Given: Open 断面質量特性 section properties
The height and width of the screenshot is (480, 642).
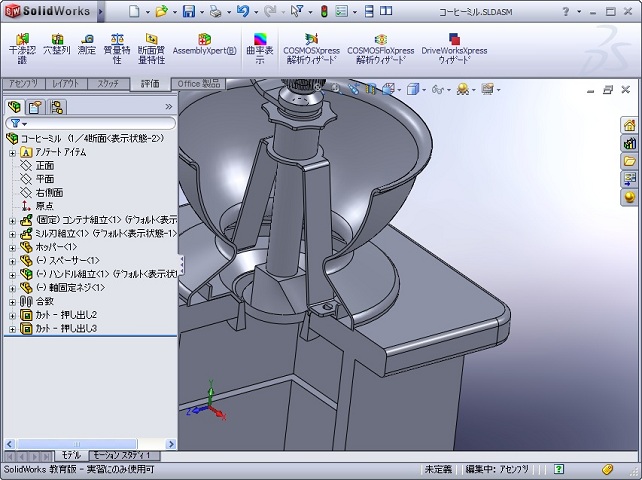Looking at the screenshot, I should pyautogui.click(x=151, y=49).
